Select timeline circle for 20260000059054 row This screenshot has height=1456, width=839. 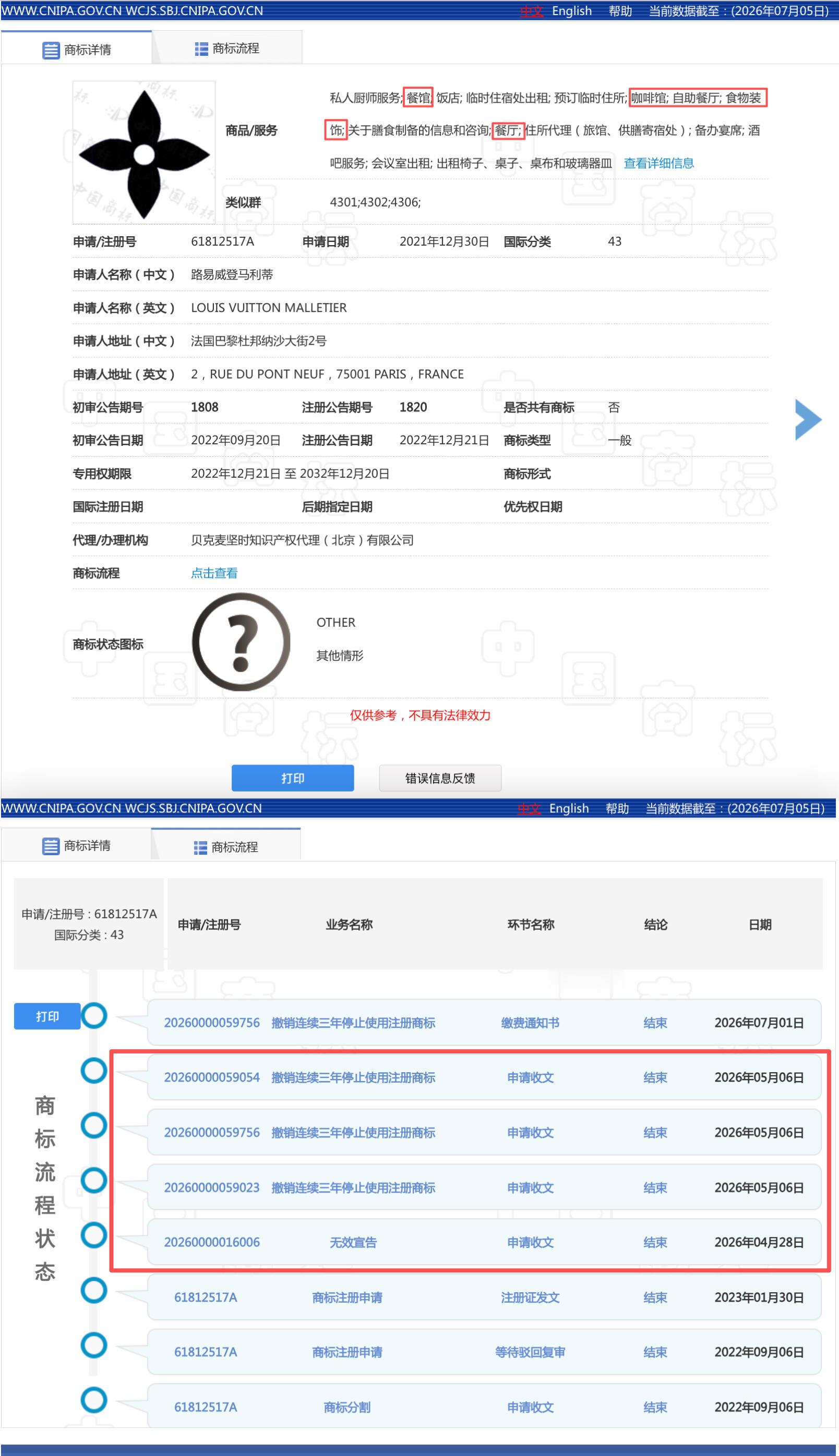94,1070
